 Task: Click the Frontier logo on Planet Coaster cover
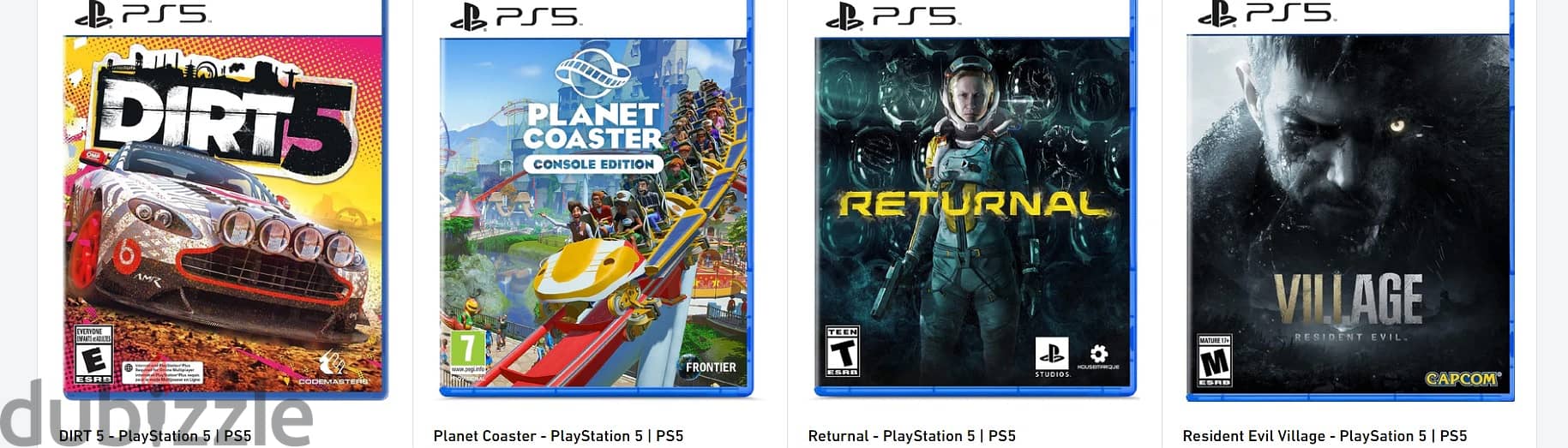point(711,367)
